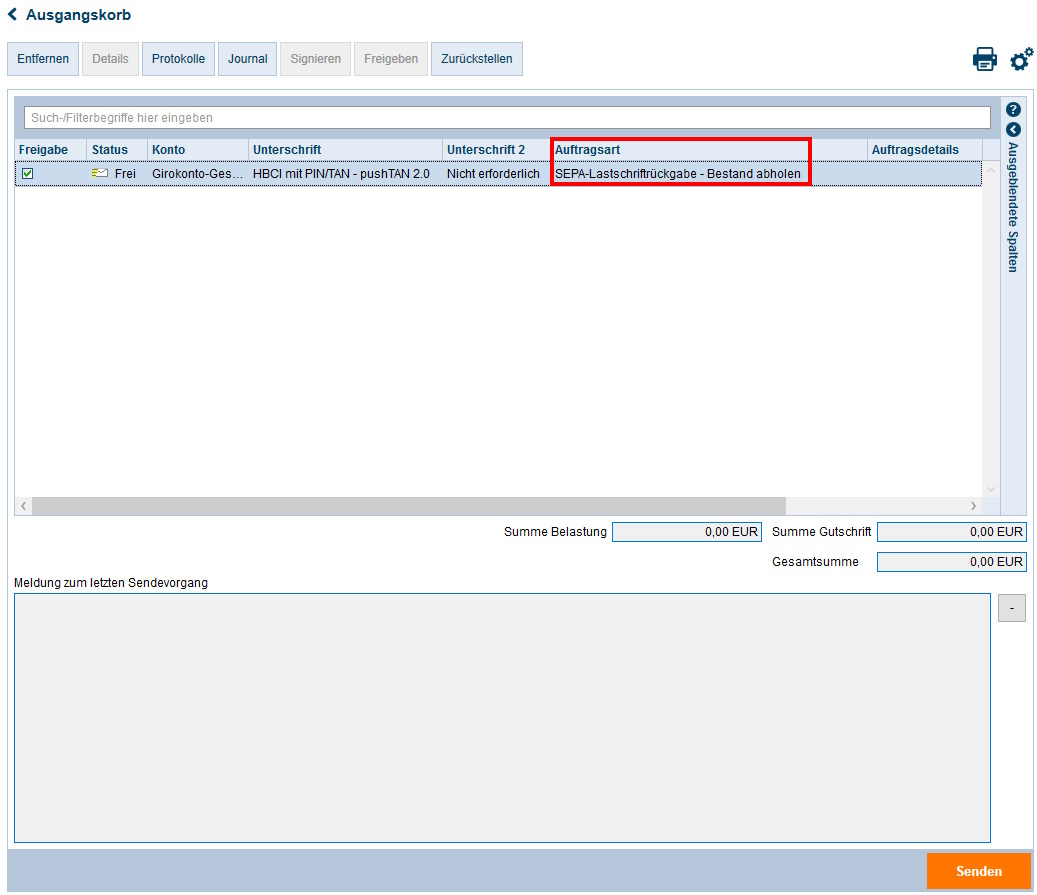Expand hidden columns arrow icon

1013,130
